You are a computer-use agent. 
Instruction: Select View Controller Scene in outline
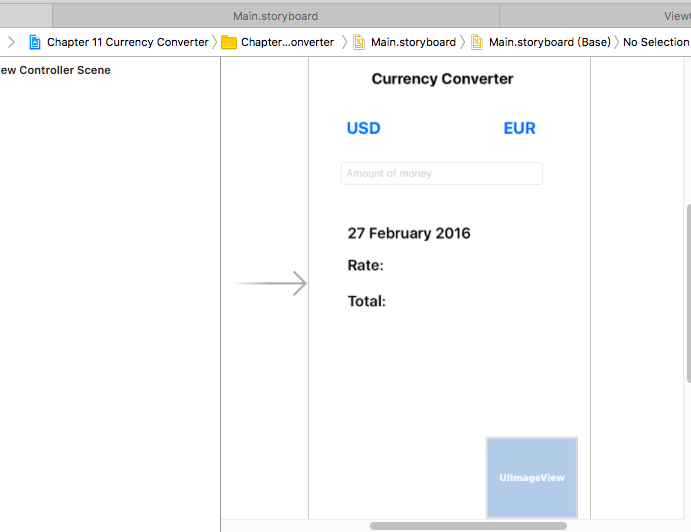coord(56,70)
